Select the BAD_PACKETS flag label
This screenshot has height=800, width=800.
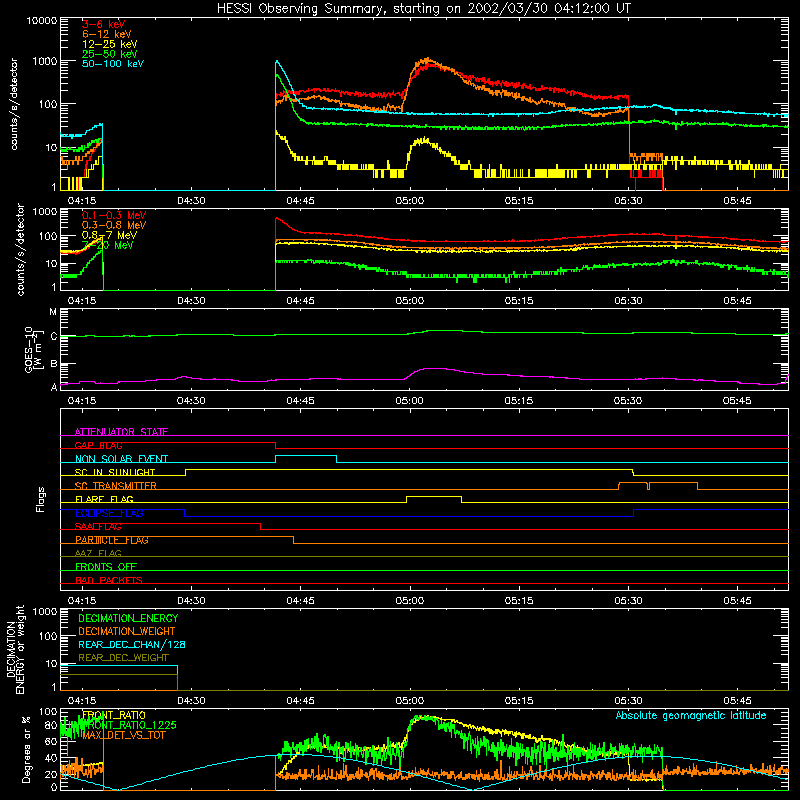[109, 580]
